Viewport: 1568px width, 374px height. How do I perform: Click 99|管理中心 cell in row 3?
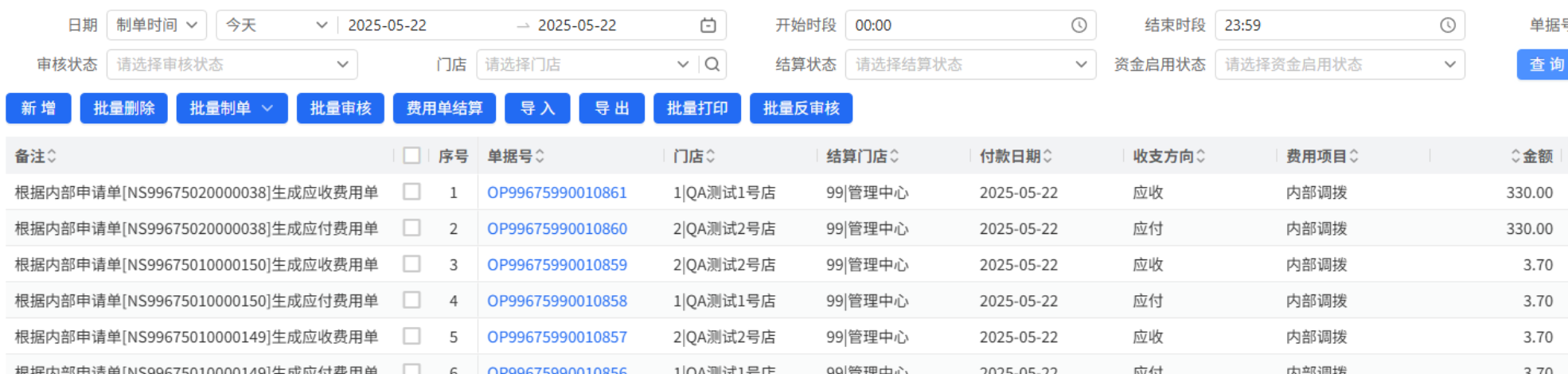coord(867,264)
